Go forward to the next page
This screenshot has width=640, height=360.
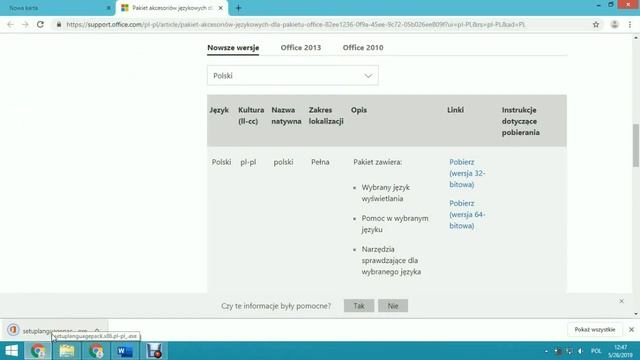tap(25, 24)
